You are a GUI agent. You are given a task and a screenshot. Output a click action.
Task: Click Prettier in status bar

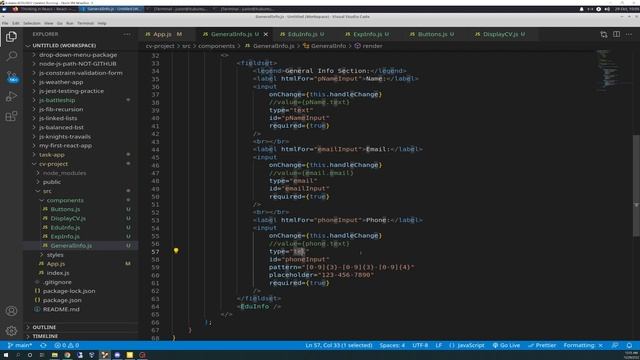point(542,345)
